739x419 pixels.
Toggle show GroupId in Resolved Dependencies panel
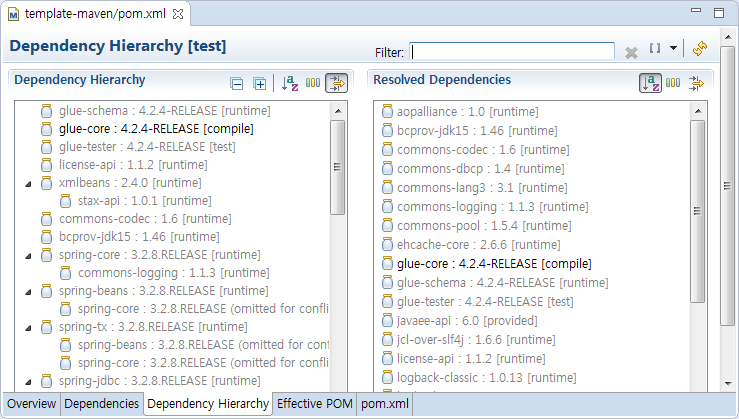tap(673, 83)
